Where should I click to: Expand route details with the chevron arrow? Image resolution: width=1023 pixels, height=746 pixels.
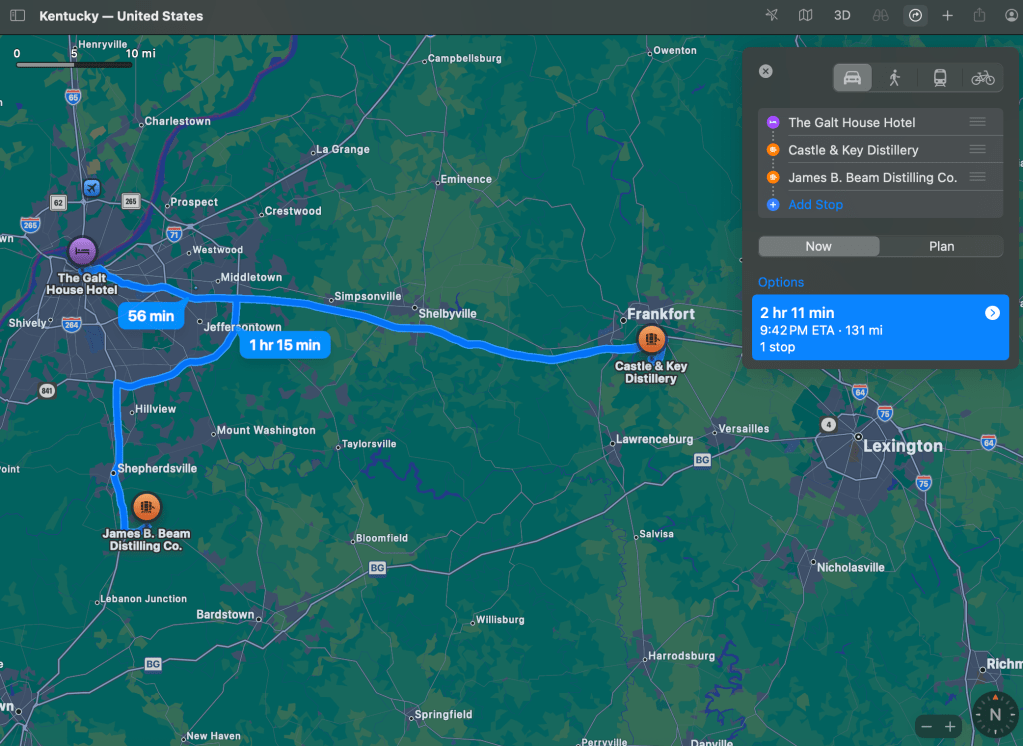992,313
